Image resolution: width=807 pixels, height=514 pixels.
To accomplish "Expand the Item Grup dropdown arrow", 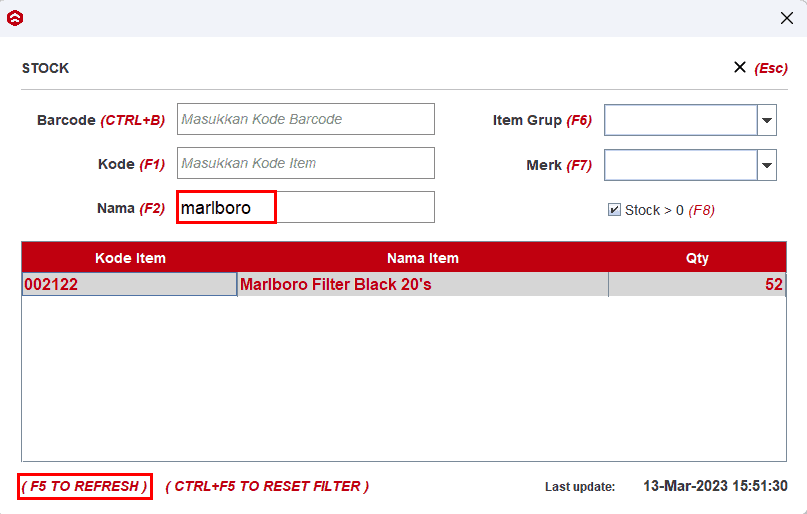I will pyautogui.click(x=766, y=120).
